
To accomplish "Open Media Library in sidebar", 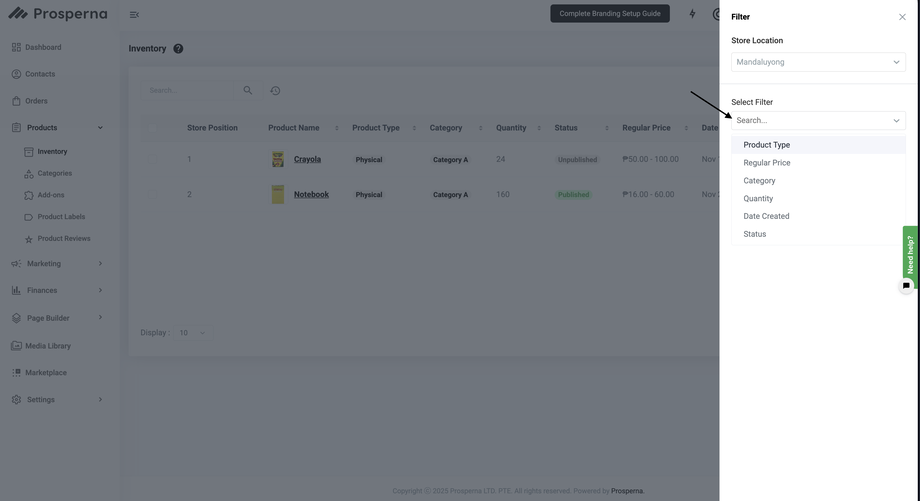I will click(x=41, y=346).
